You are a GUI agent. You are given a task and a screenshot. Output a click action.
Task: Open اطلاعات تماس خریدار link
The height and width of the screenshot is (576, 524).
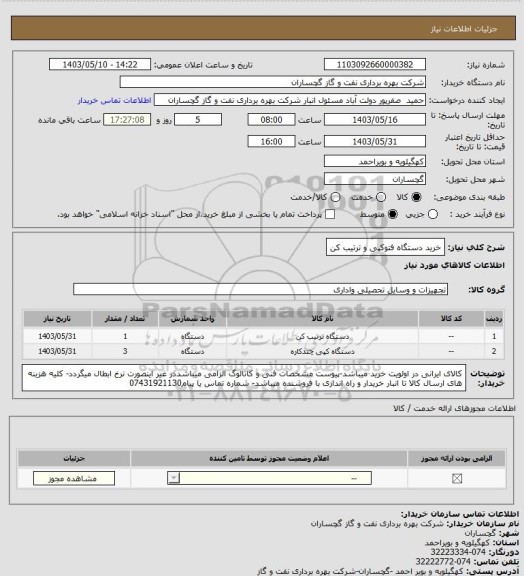coord(114,101)
